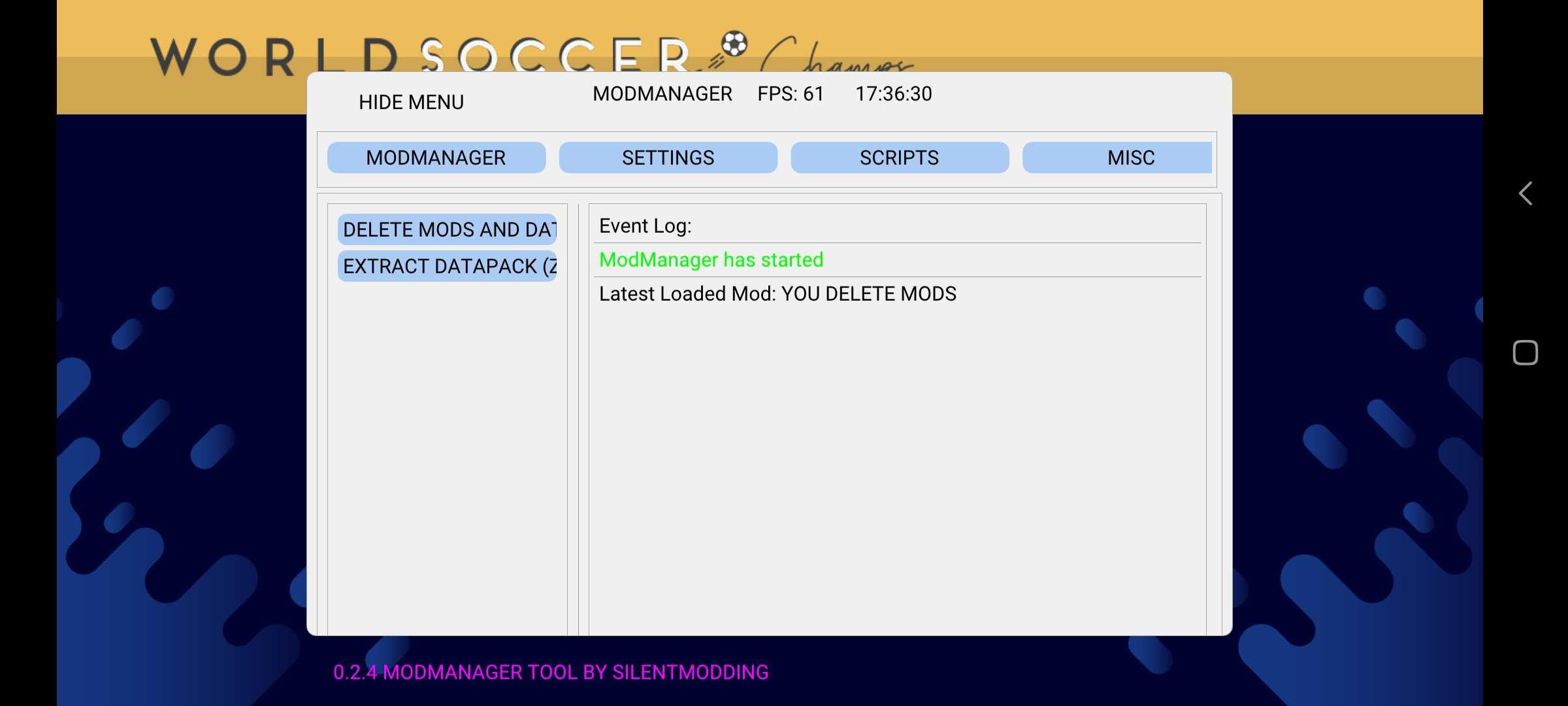Viewport: 1568px width, 706px height.
Task: Open the SCRIPTS tab
Action: tap(900, 158)
